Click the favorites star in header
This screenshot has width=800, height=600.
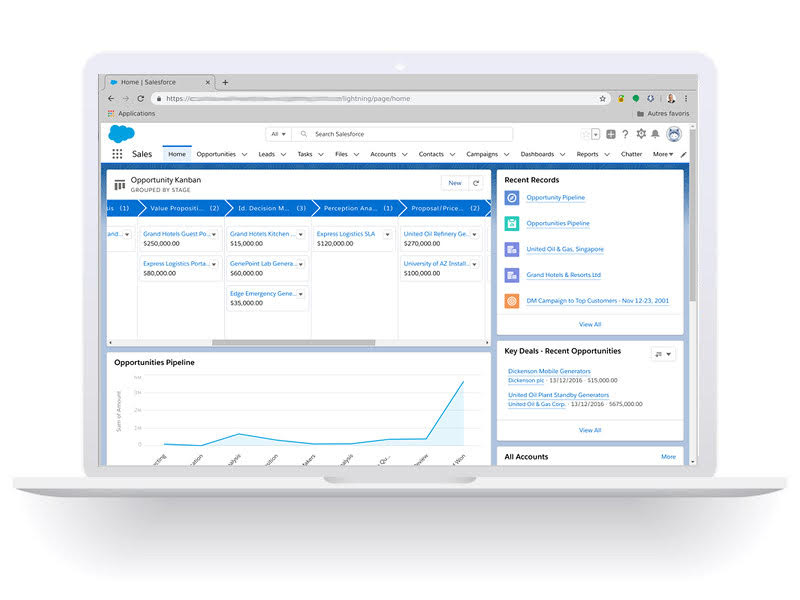(586, 134)
